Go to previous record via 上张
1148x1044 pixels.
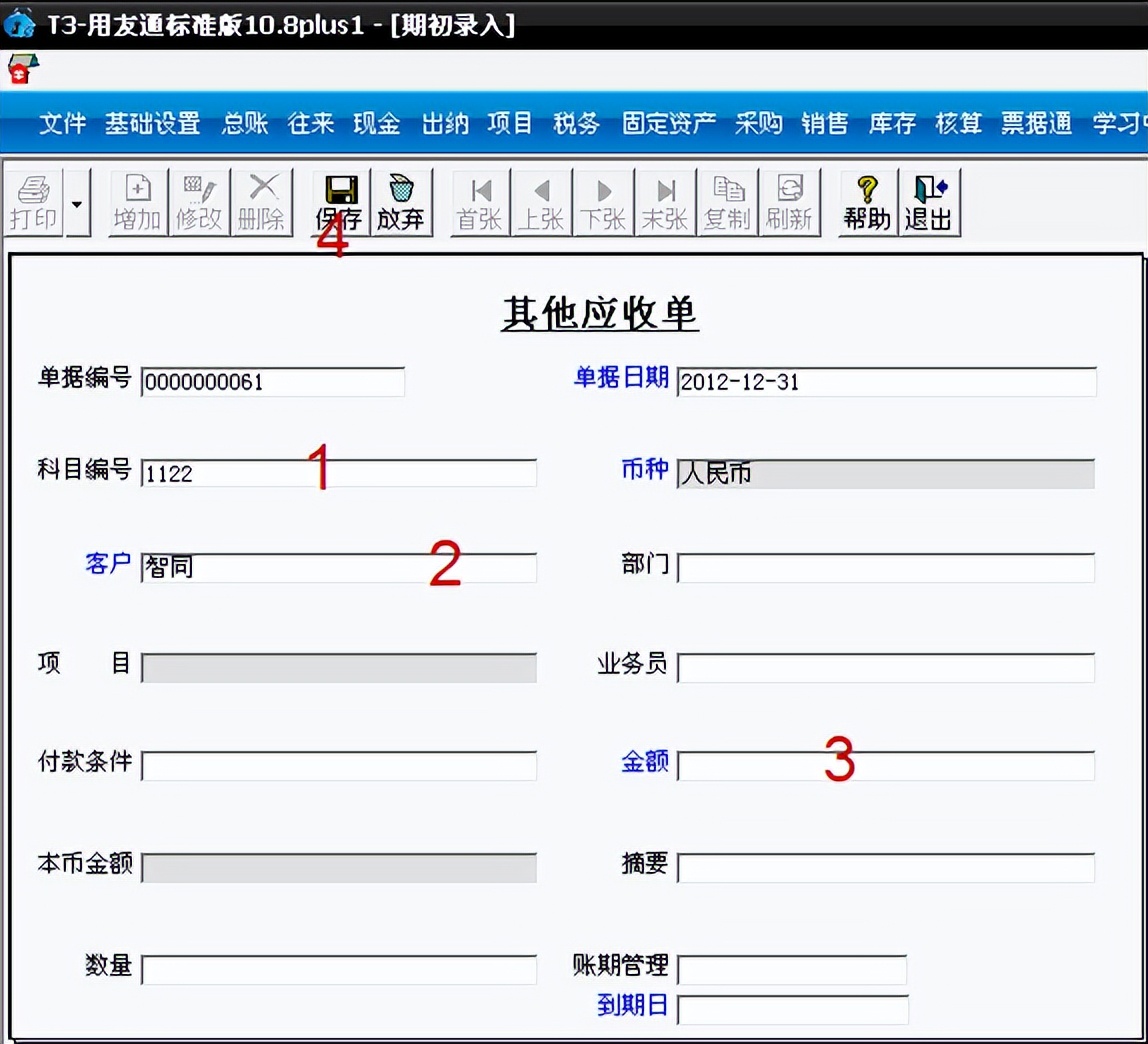(541, 200)
